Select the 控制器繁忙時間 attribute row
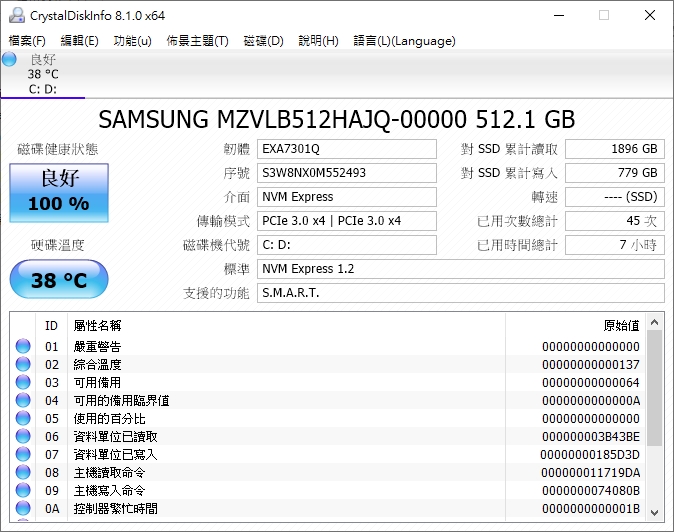The height and width of the screenshot is (532, 674). pyautogui.click(x=328, y=509)
